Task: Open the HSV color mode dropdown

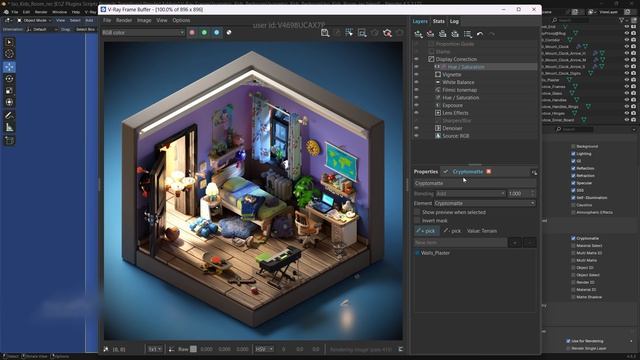Action: pyautogui.click(x=264, y=349)
